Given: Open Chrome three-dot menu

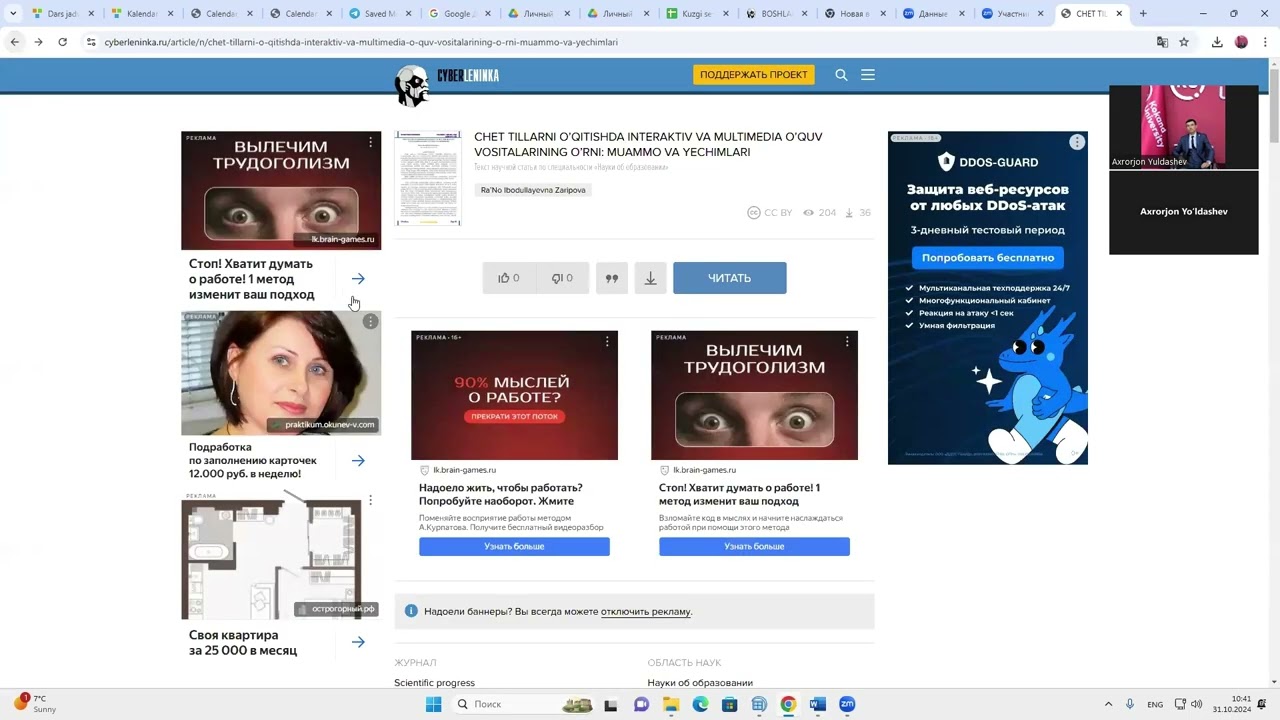Looking at the screenshot, I should [1263, 42].
